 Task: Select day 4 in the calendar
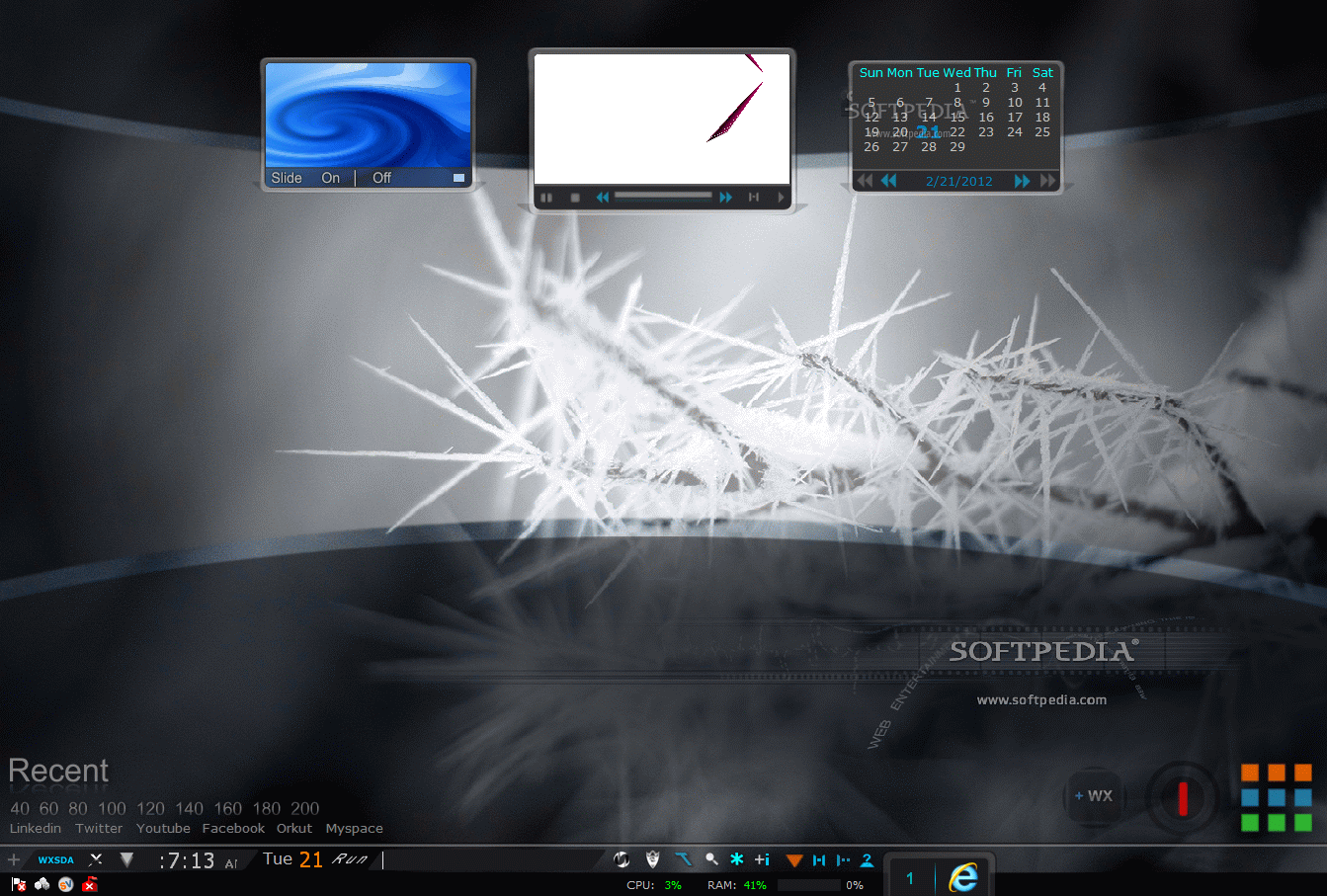pos(1042,88)
